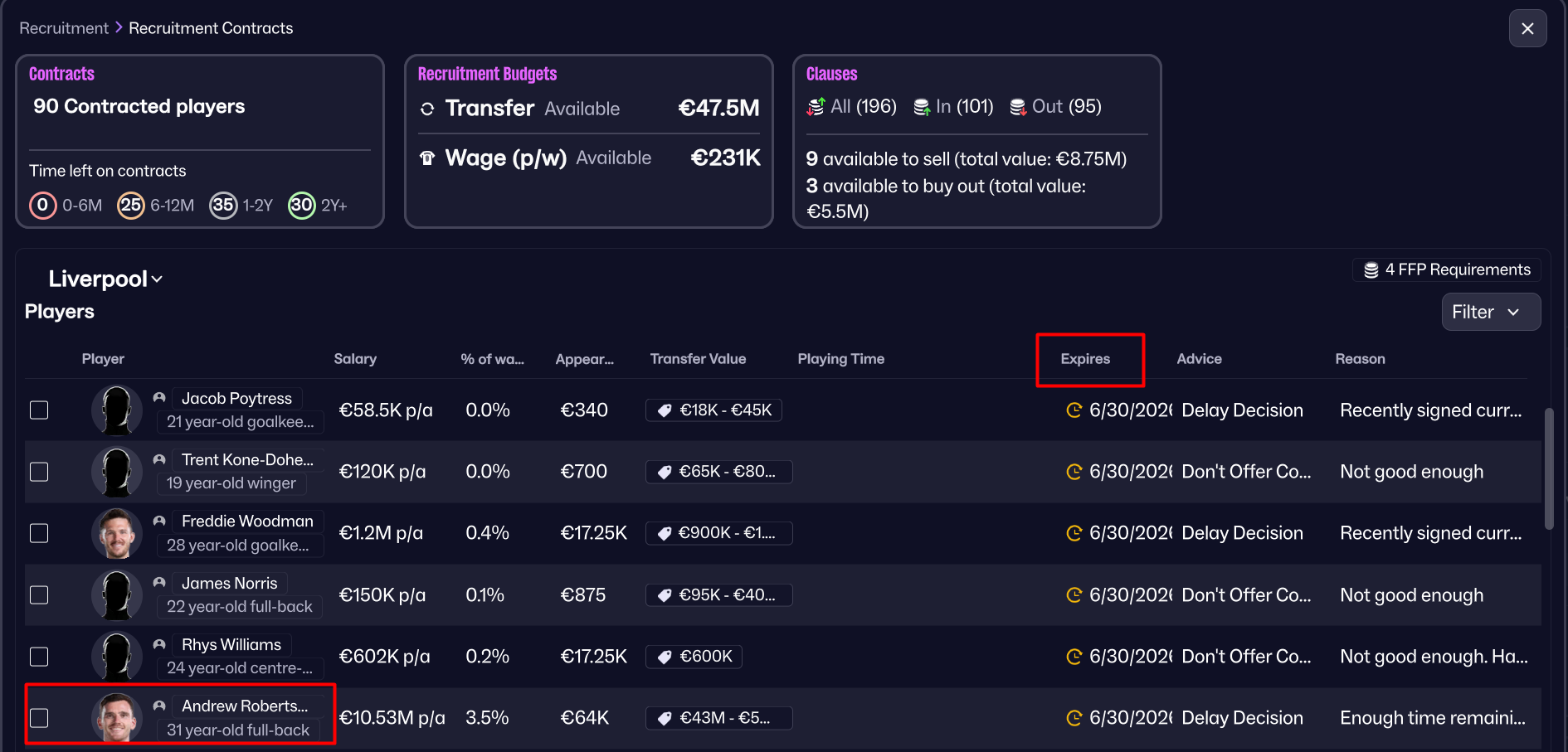Open Freddie Woodman's player photo
1568x752 pixels.
pyautogui.click(x=117, y=533)
